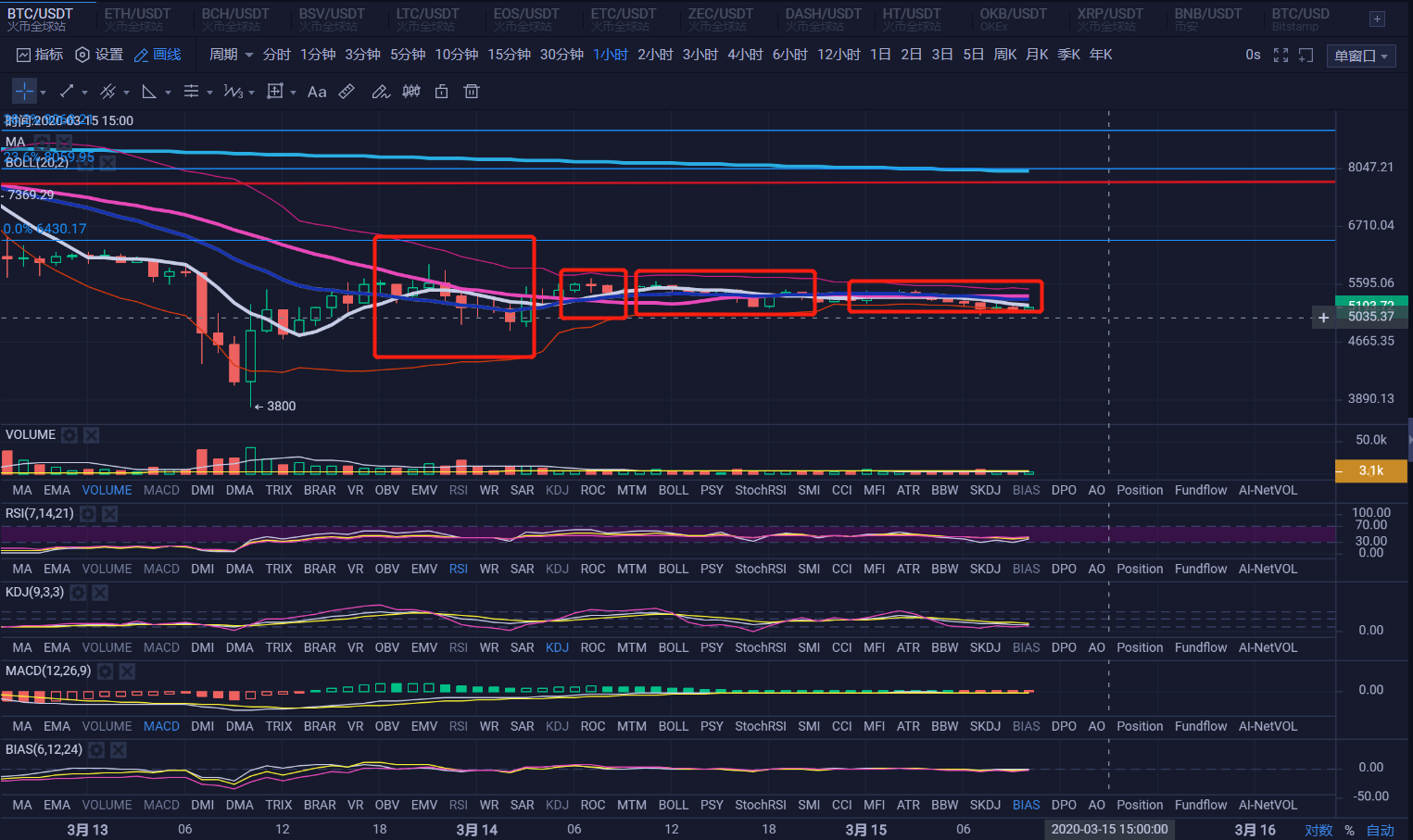Switch to the BTC/USD Bitstamp tab
This screenshot has width=1413, height=840.
pyautogui.click(x=1300, y=19)
